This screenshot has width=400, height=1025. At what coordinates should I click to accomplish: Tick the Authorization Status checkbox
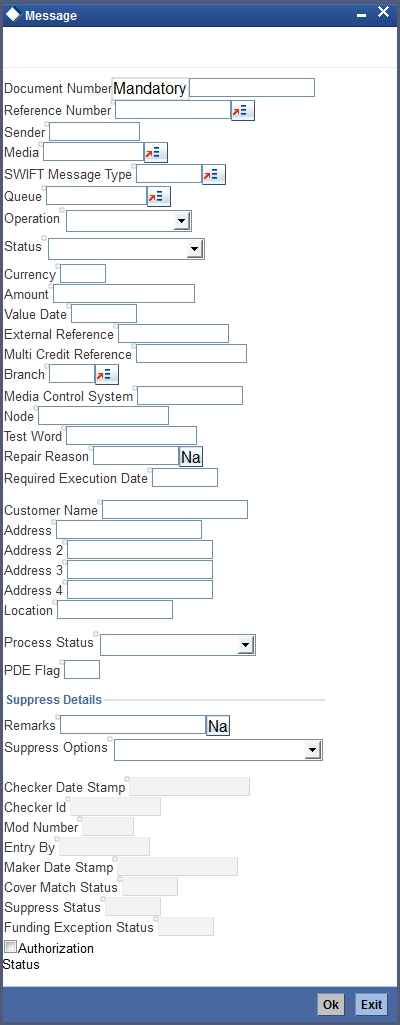click(10, 947)
